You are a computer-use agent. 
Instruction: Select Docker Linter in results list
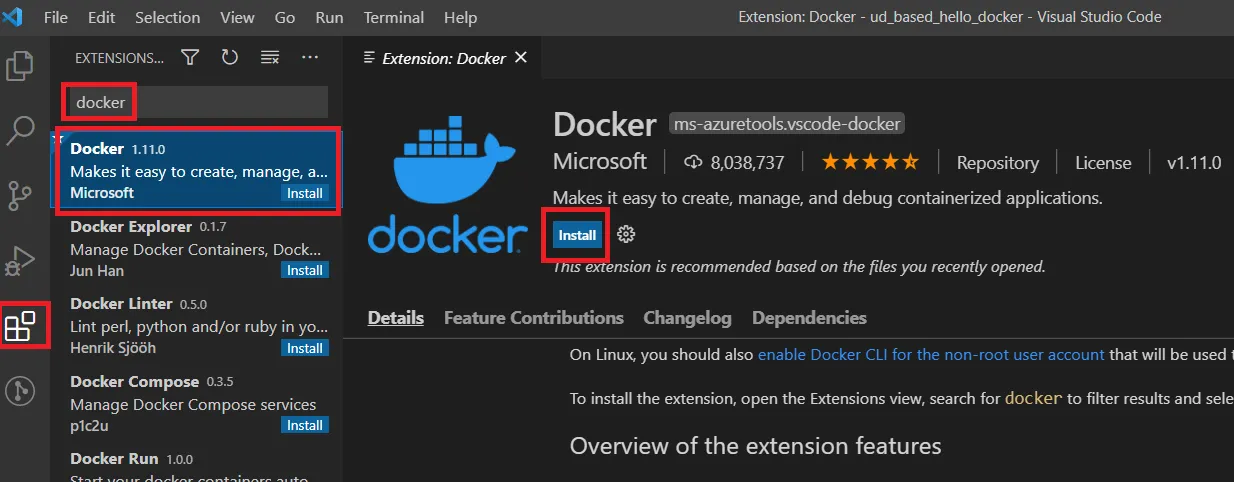pyautogui.click(x=196, y=326)
